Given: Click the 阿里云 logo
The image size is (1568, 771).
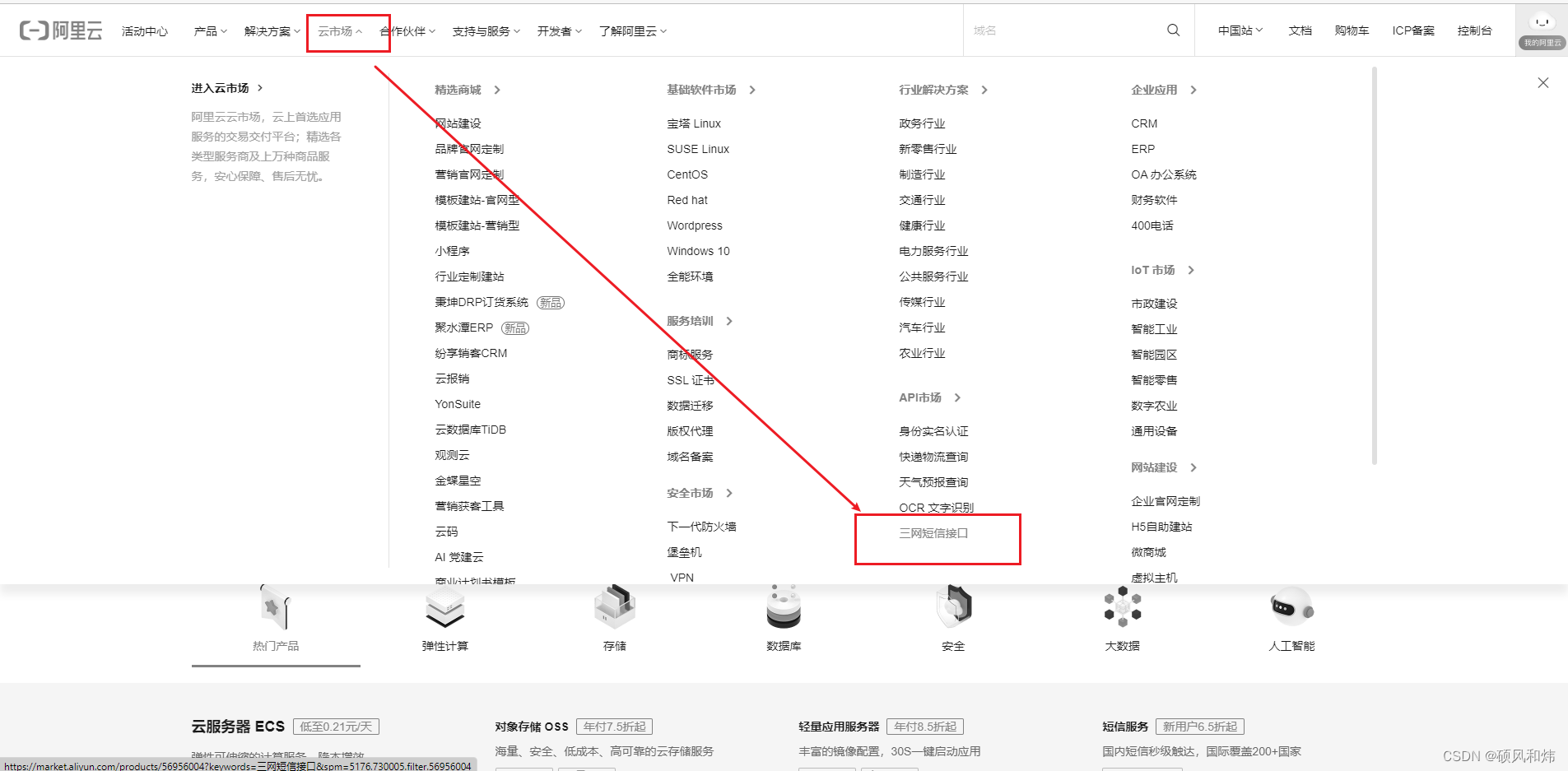Looking at the screenshot, I should click(59, 30).
